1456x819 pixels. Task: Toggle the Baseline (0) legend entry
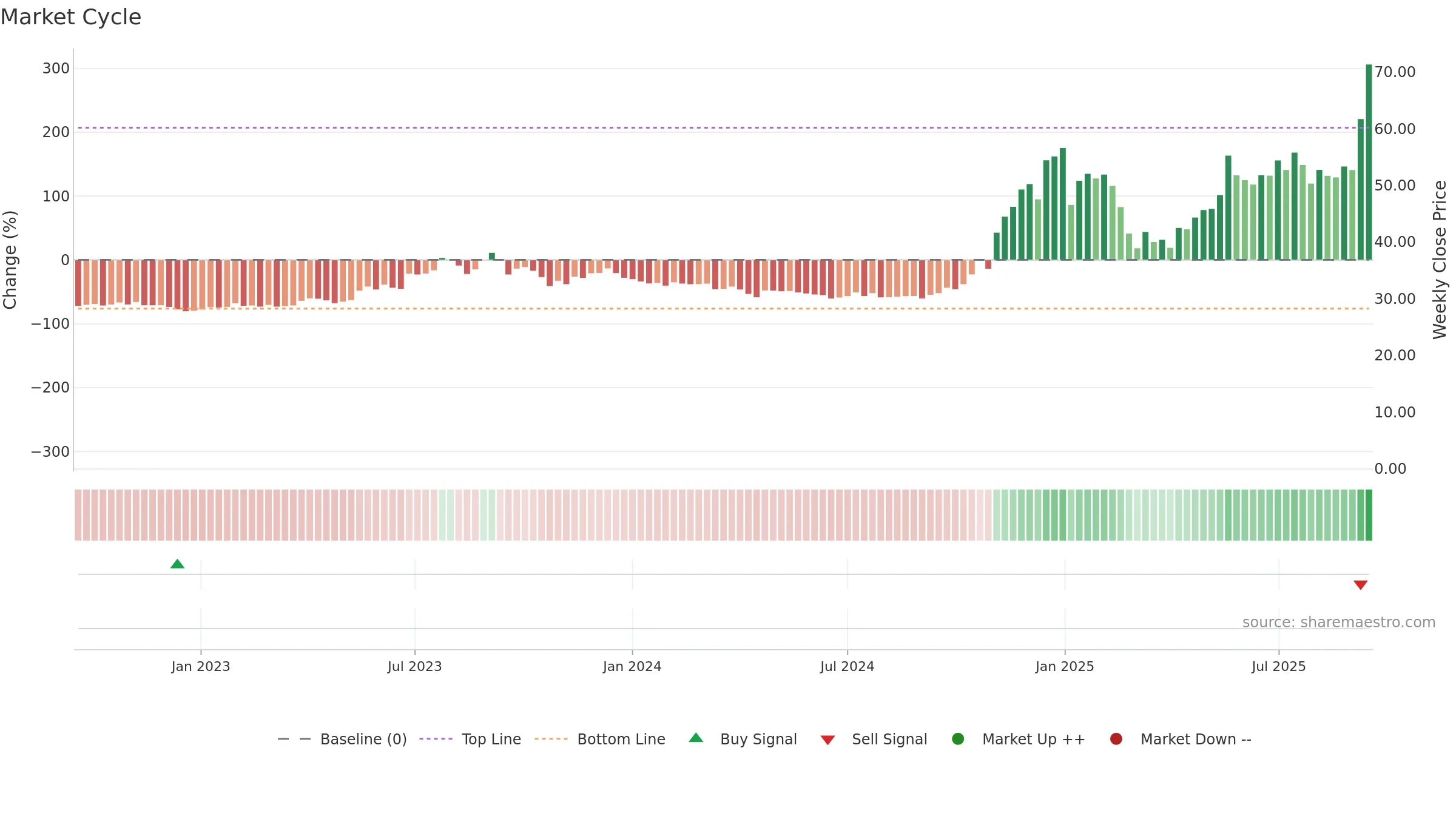tap(342, 739)
